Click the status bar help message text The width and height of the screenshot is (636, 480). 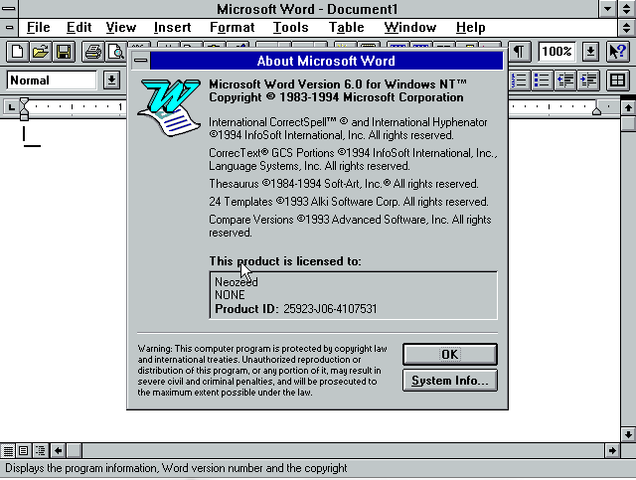[x=176, y=468]
